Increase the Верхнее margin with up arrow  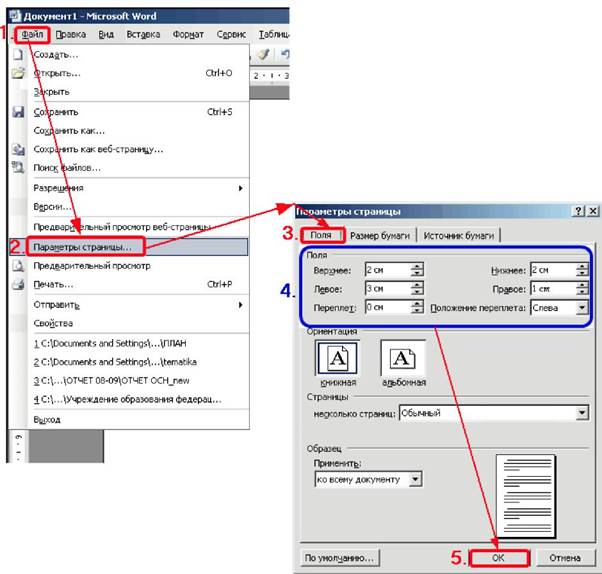417,266
